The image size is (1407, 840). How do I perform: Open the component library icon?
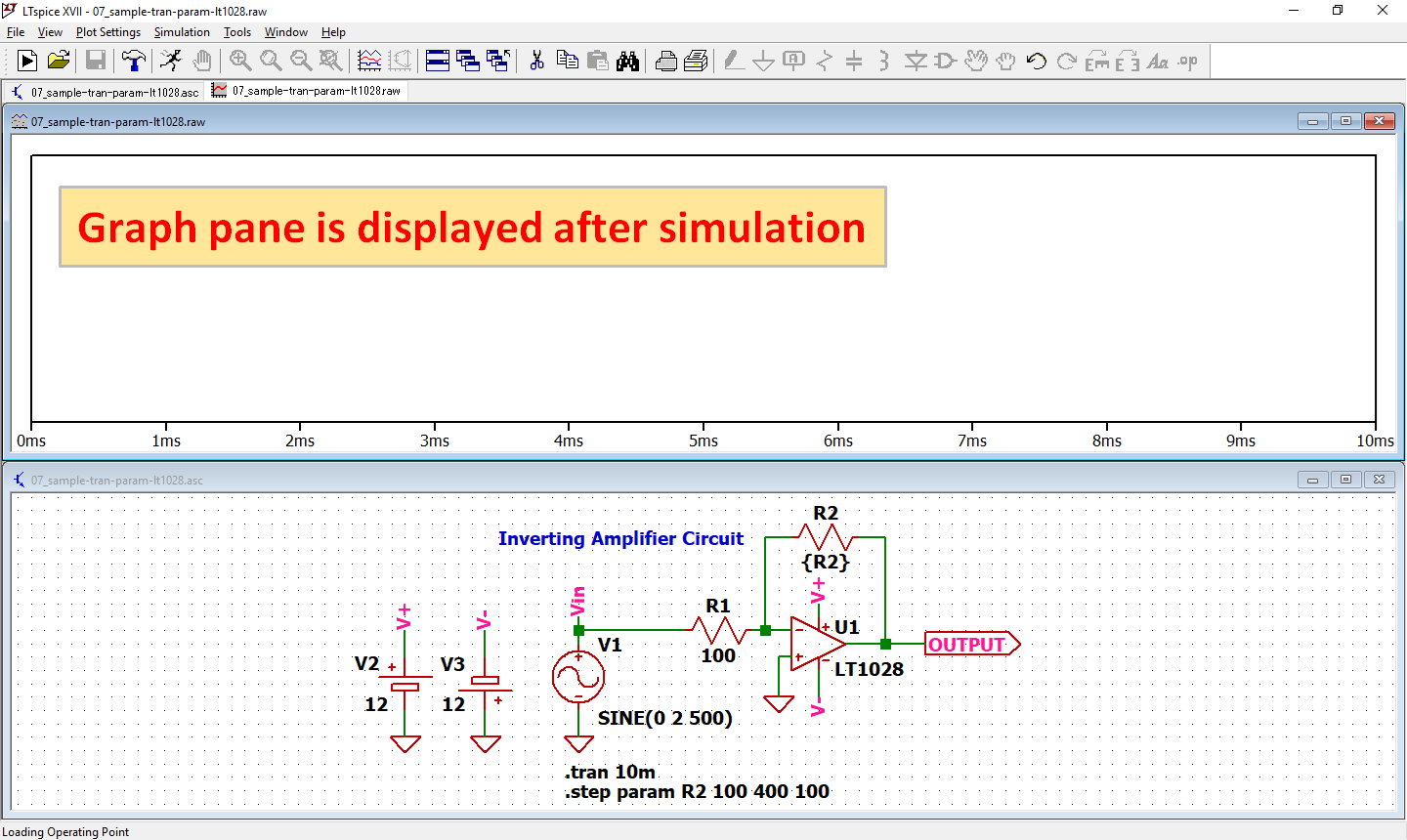[x=944, y=61]
